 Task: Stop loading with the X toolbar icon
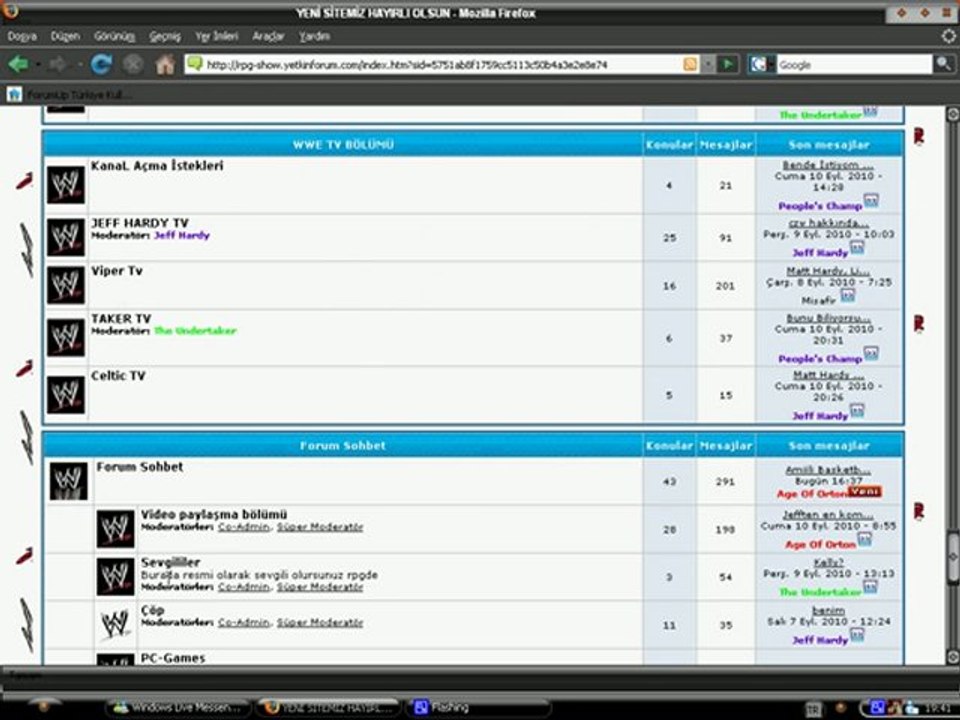coord(133,64)
